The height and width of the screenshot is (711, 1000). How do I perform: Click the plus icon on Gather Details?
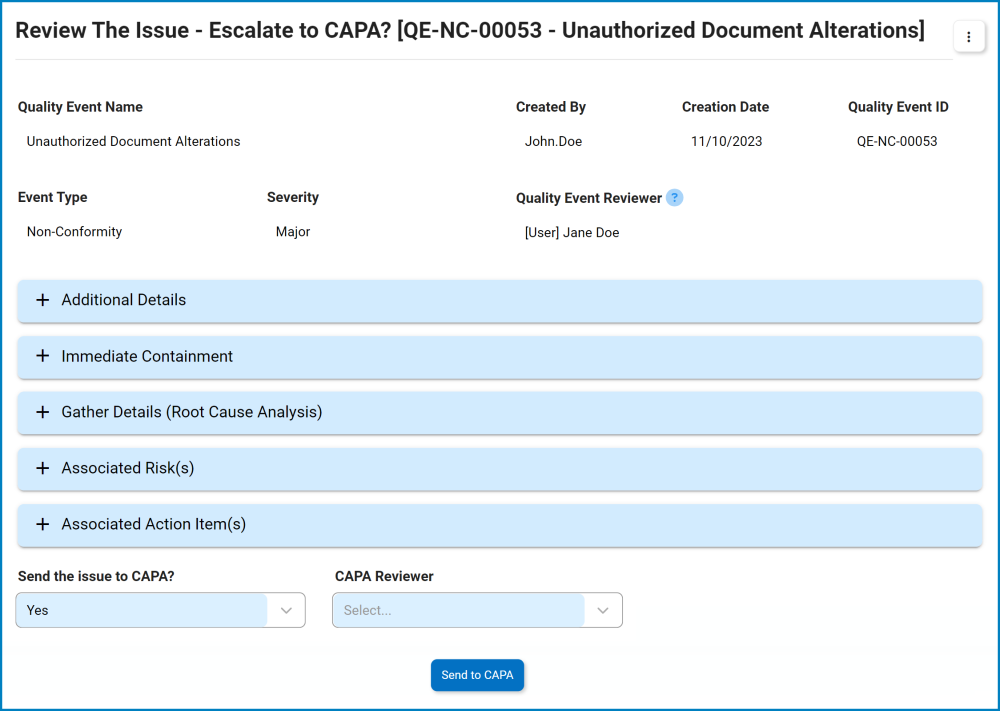tap(42, 412)
